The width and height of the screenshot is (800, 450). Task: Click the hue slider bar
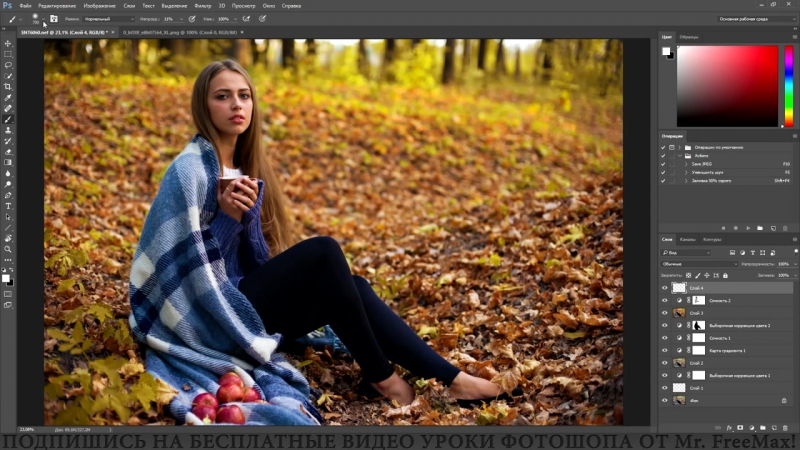point(789,86)
